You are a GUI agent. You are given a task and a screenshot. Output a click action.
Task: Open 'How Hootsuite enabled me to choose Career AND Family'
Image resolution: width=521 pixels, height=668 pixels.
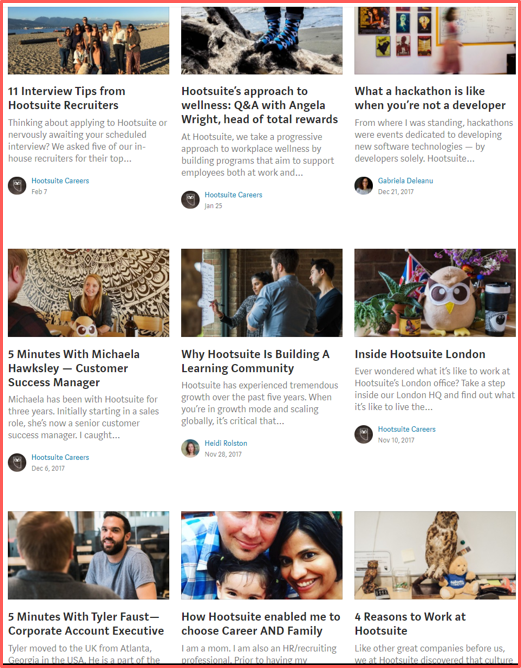(x=261, y=624)
